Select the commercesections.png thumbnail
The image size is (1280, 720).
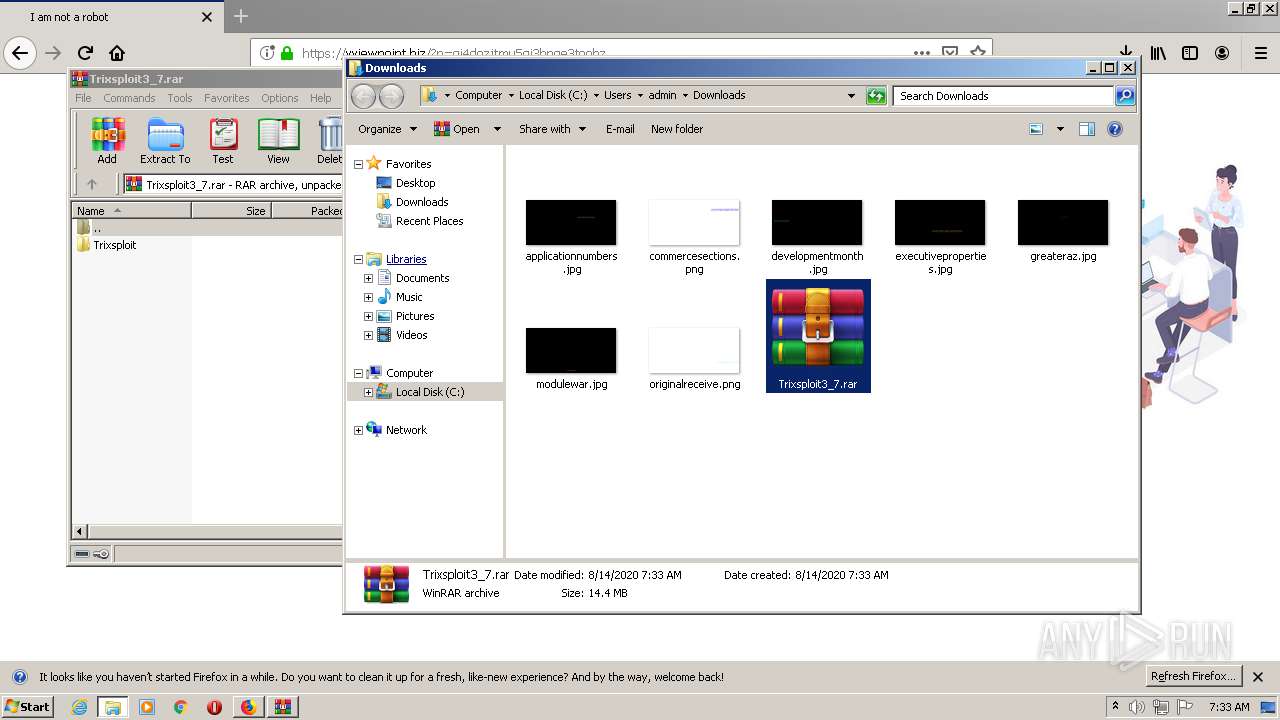[694, 222]
